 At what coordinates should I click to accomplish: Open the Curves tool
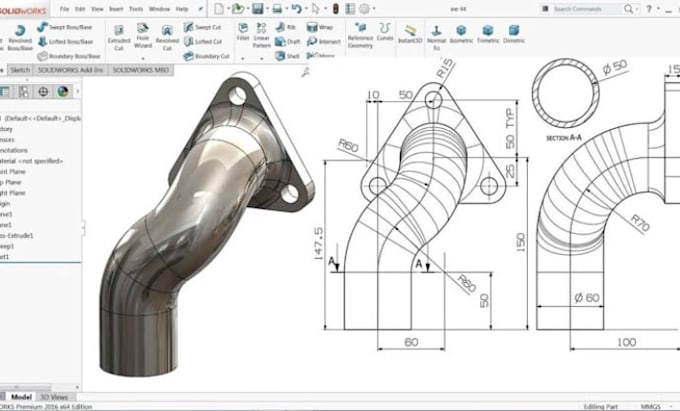[385, 32]
